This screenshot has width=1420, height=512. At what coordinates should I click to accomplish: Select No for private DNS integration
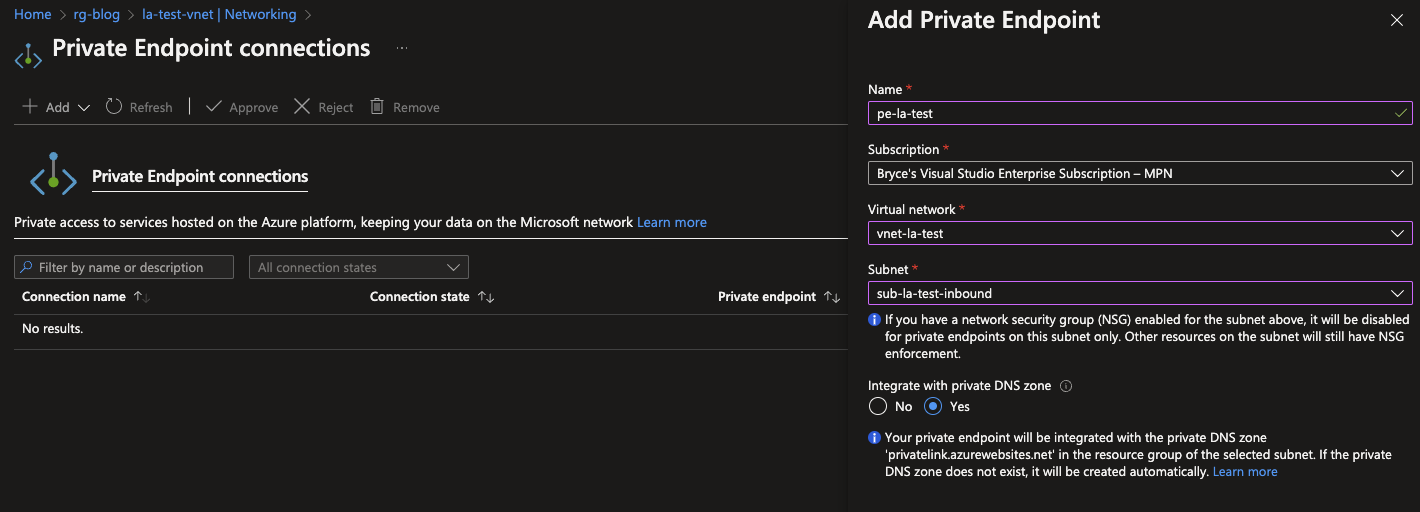tap(878, 406)
